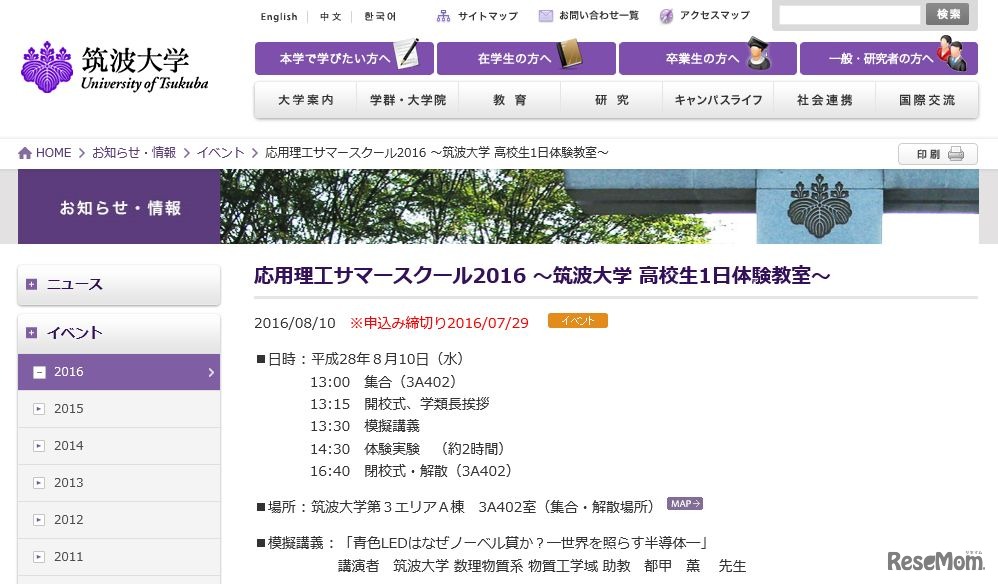Switch language to English

(279, 17)
